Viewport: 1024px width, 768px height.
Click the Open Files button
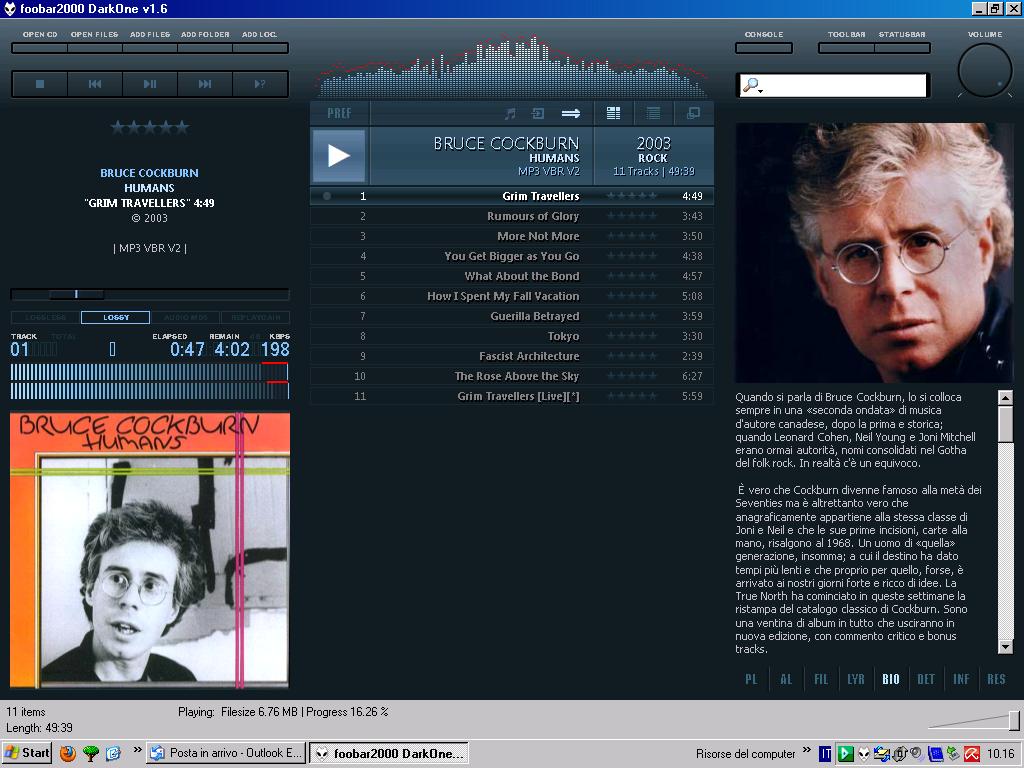click(95, 48)
